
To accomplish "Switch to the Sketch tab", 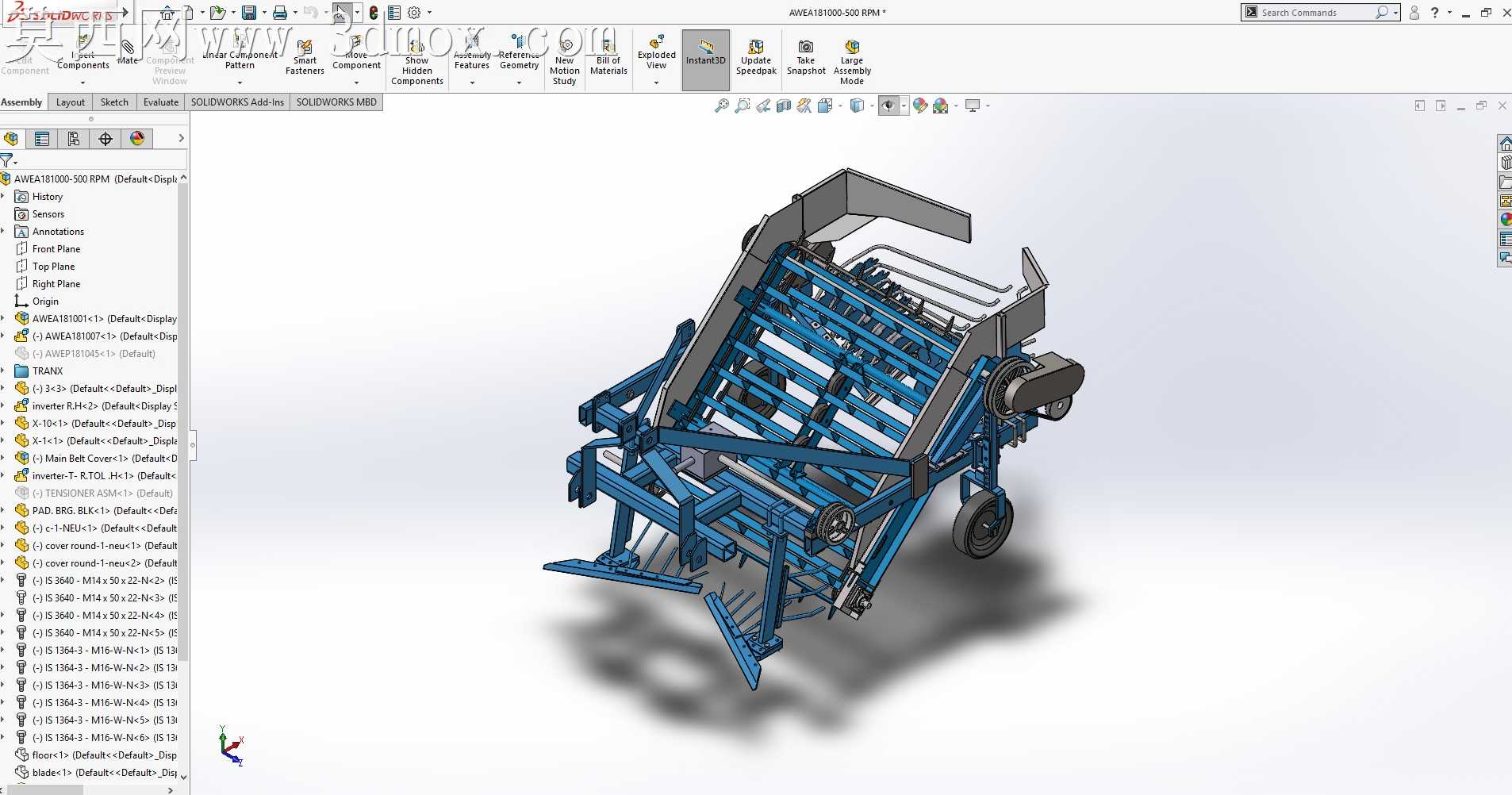I will 114,102.
